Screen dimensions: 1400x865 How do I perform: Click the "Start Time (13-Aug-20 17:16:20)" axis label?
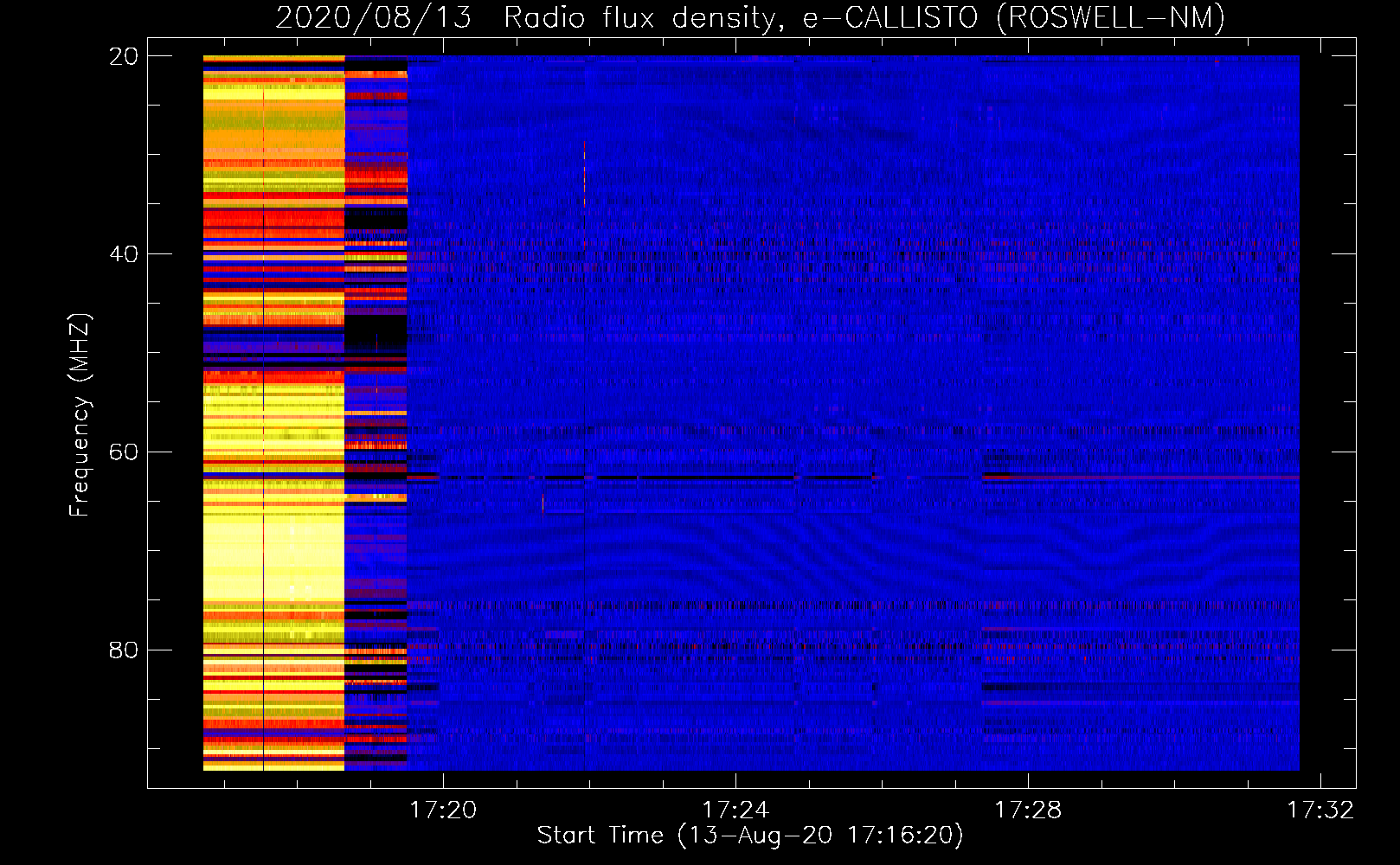tap(750, 836)
